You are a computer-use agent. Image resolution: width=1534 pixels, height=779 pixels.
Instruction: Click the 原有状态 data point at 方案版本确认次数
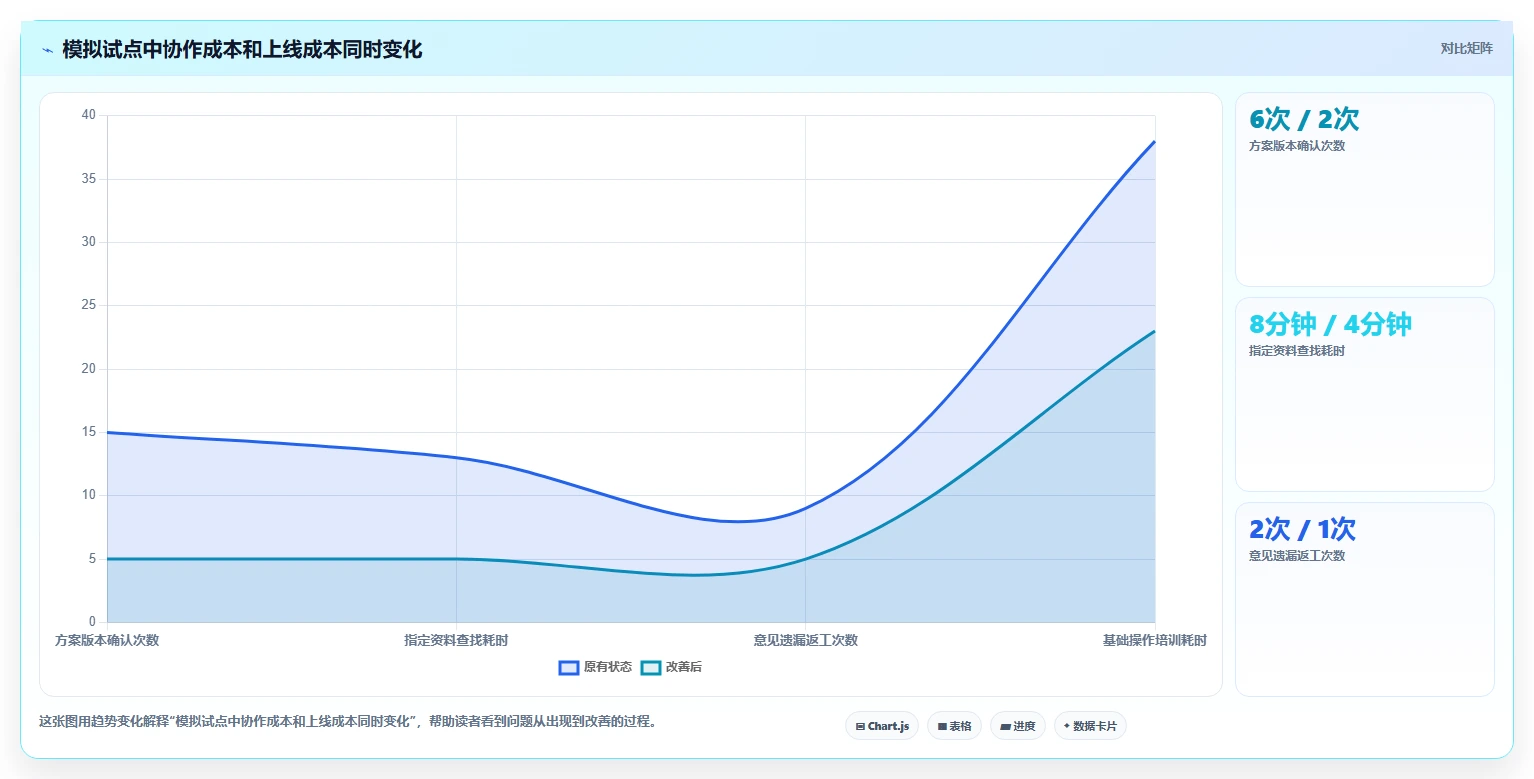107,432
